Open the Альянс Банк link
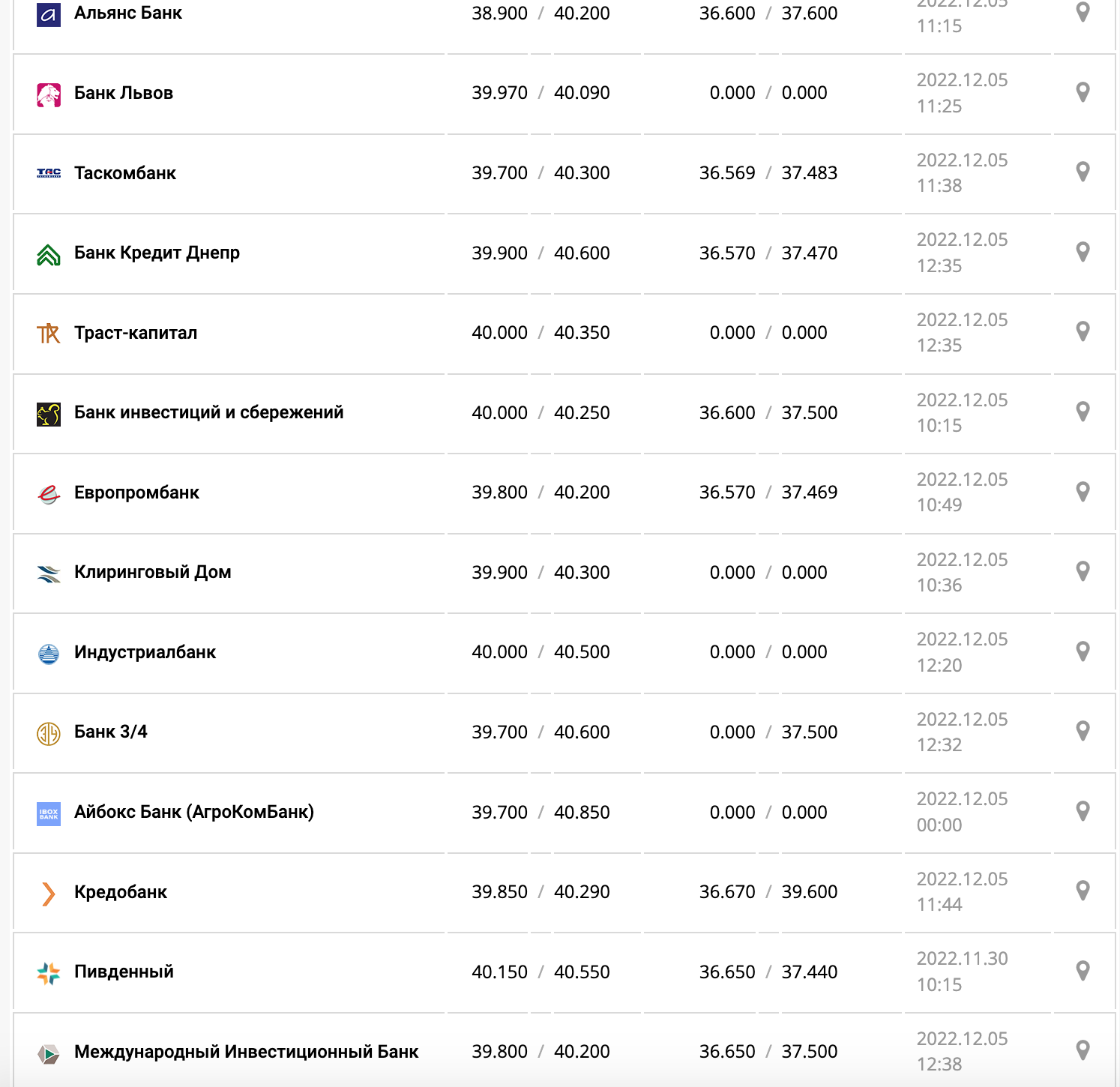1120x1087 pixels. 128,13
